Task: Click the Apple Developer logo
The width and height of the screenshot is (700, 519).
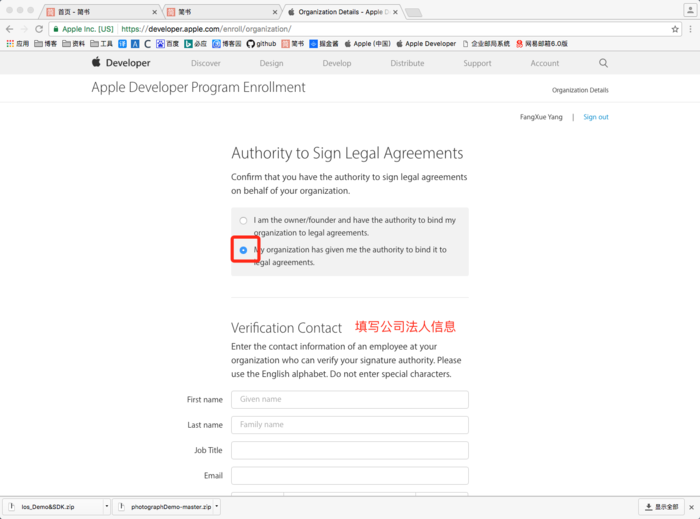Action: (x=121, y=63)
